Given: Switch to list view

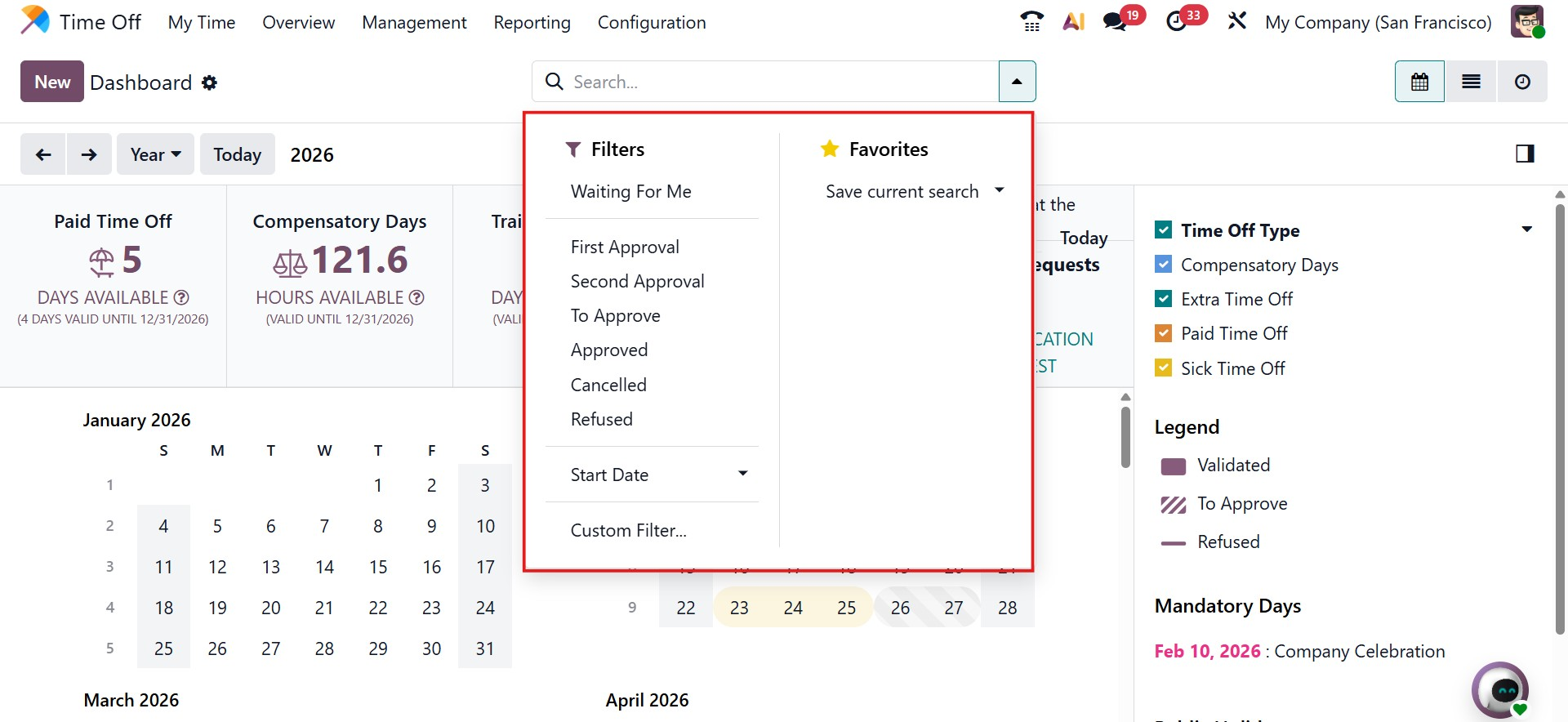Looking at the screenshot, I should [x=1471, y=82].
